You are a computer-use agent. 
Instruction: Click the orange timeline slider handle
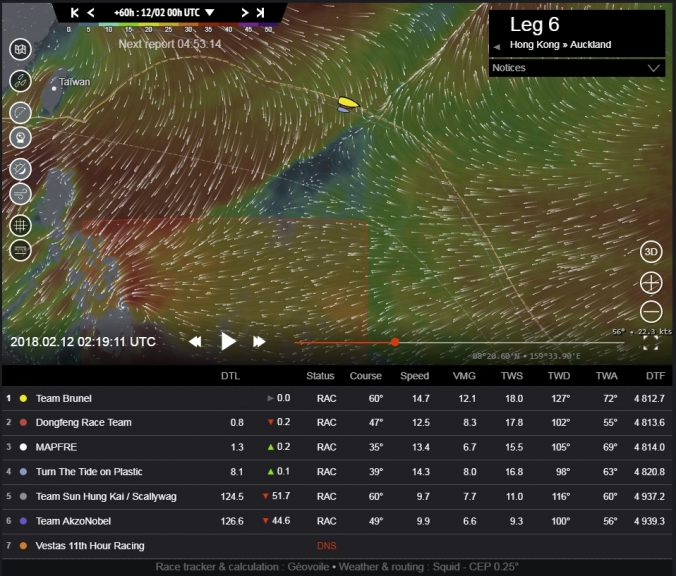click(x=395, y=342)
